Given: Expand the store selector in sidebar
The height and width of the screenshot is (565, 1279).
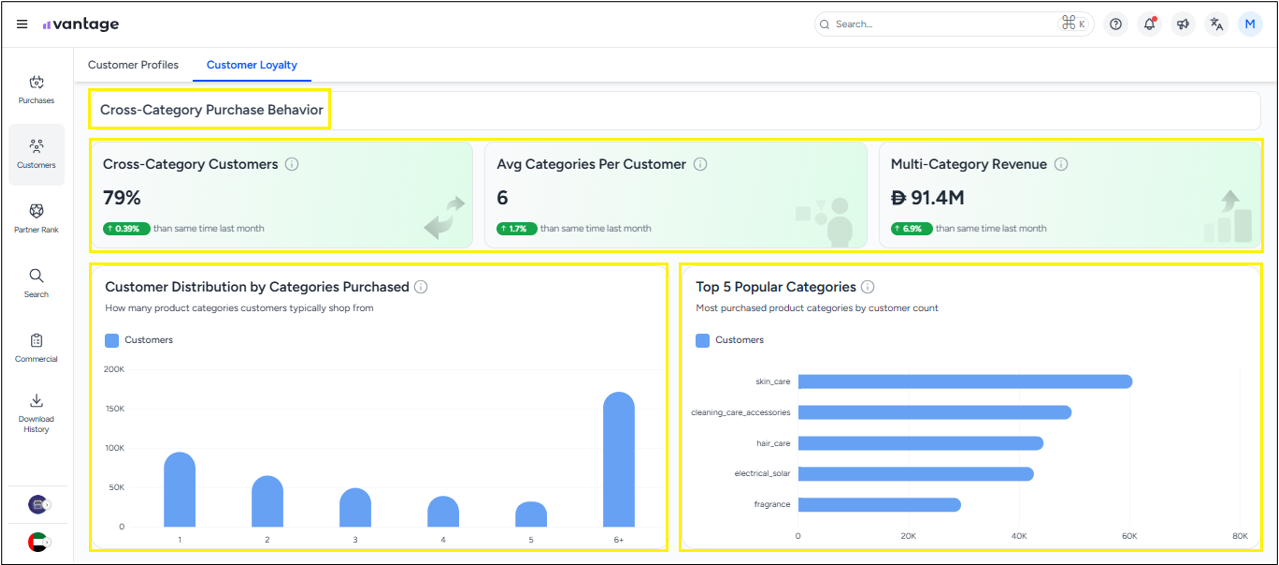Looking at the screenshot, I should click(39, 505).
